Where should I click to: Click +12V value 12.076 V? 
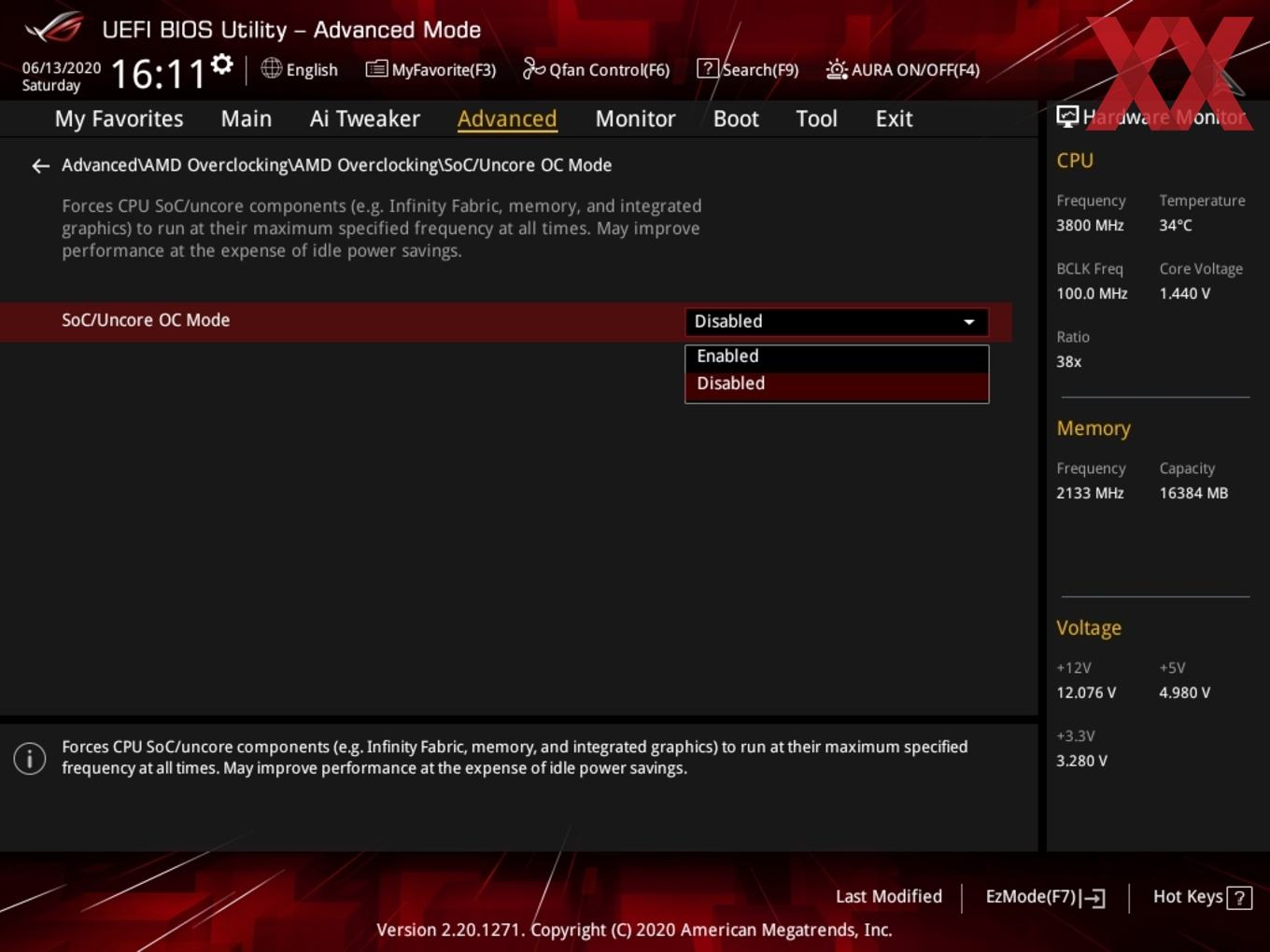point(1086,693)
